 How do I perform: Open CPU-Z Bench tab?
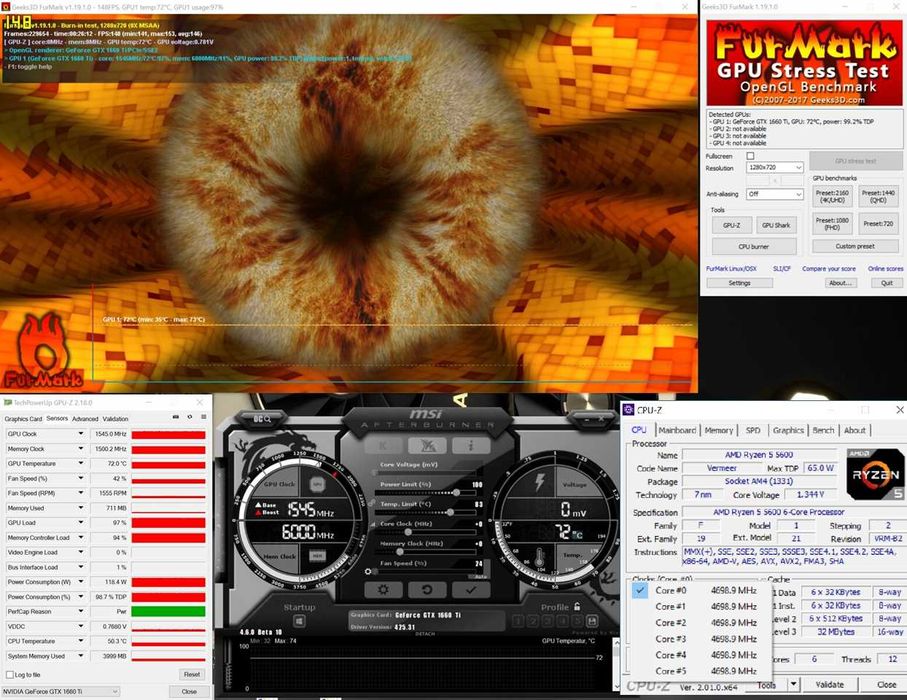tap(823, 430)
